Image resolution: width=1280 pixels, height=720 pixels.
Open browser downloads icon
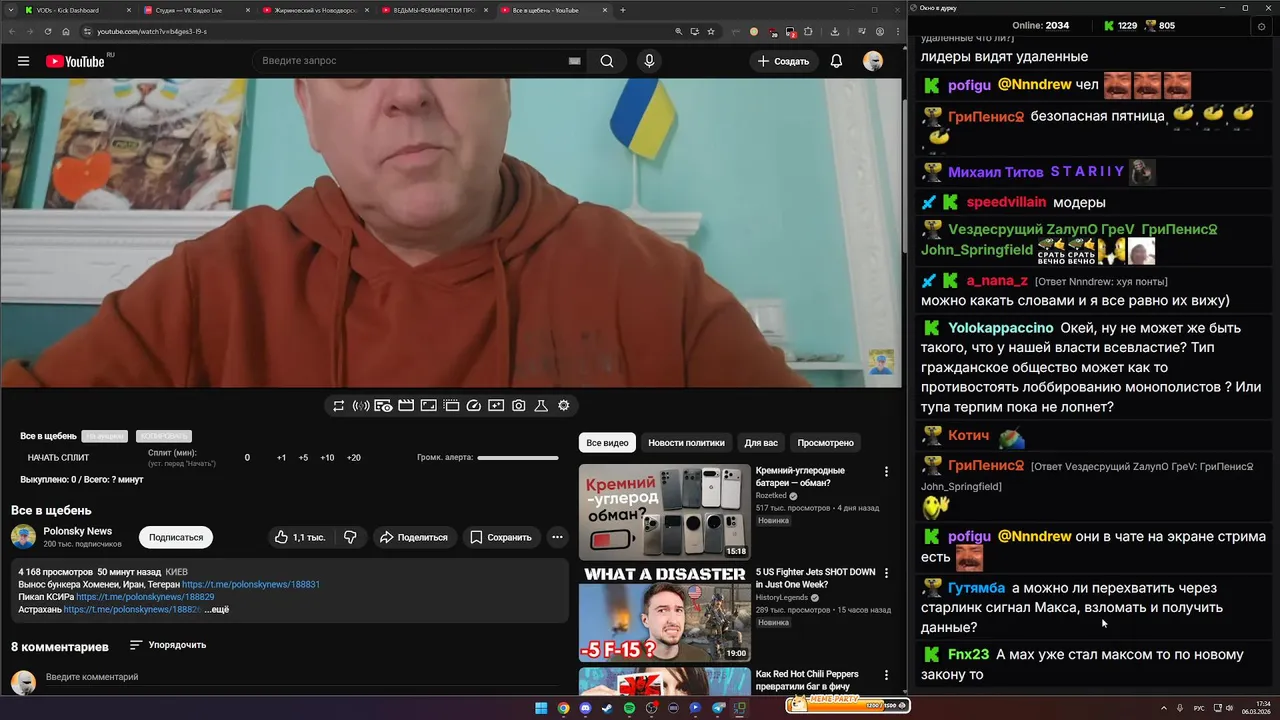coord(835,31)
